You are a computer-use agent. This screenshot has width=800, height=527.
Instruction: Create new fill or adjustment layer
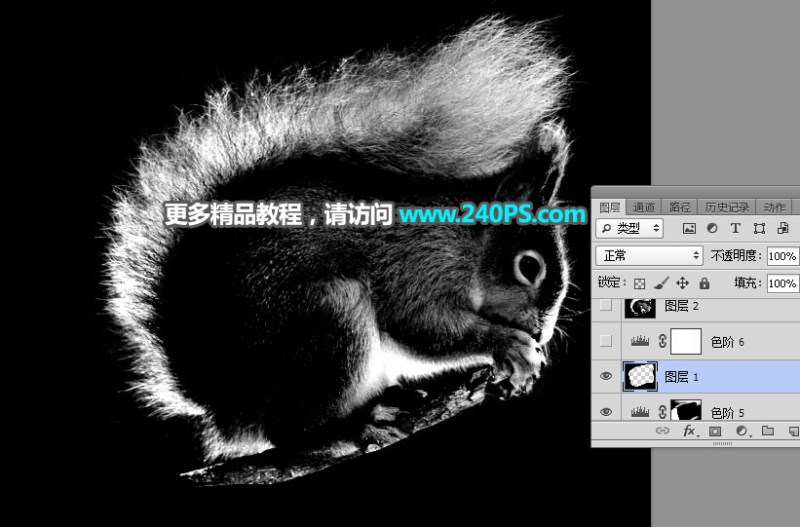click(742, 431)
